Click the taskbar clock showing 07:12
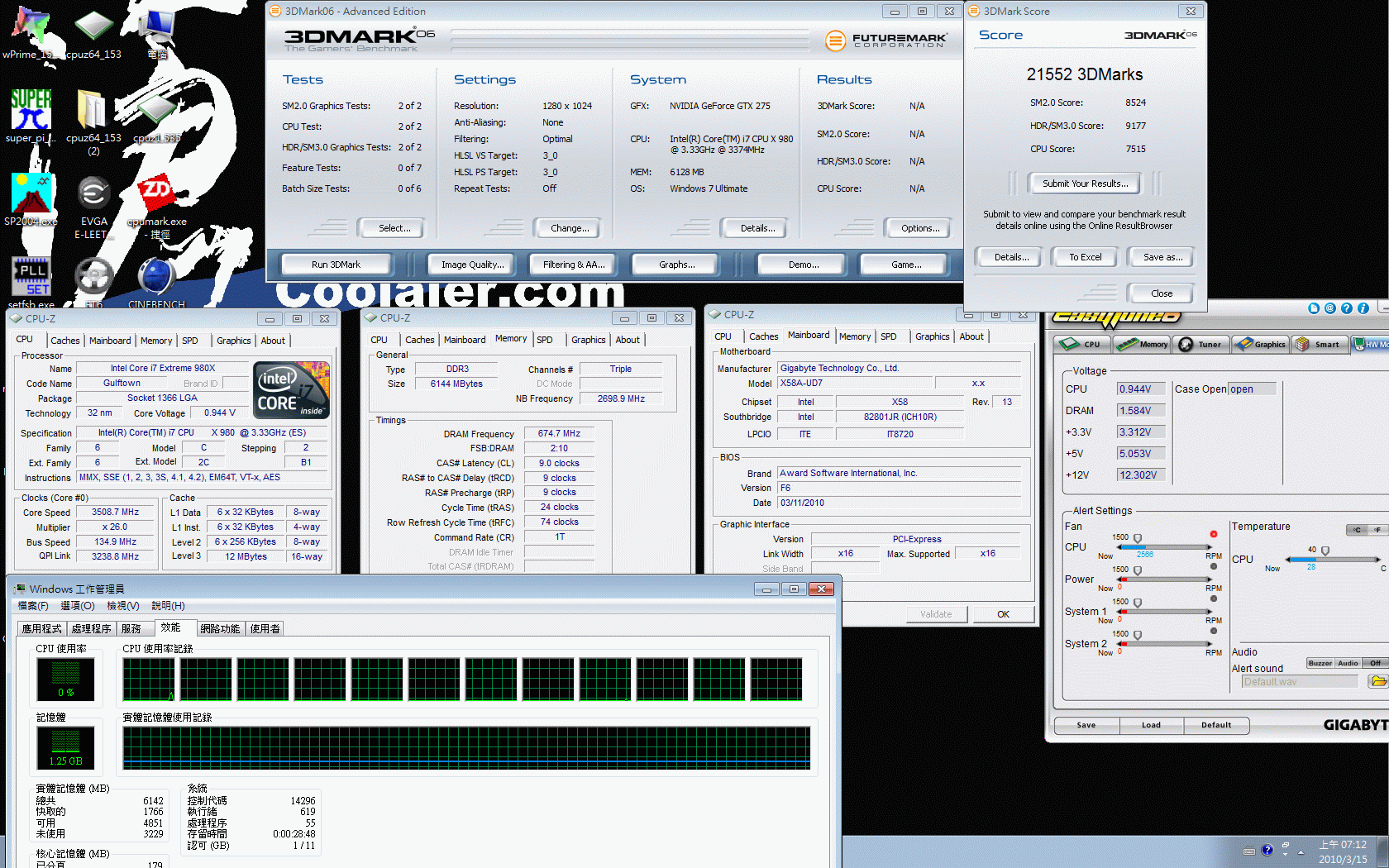Screen dimensions: 1389x868 click(x=1343, y=852)
